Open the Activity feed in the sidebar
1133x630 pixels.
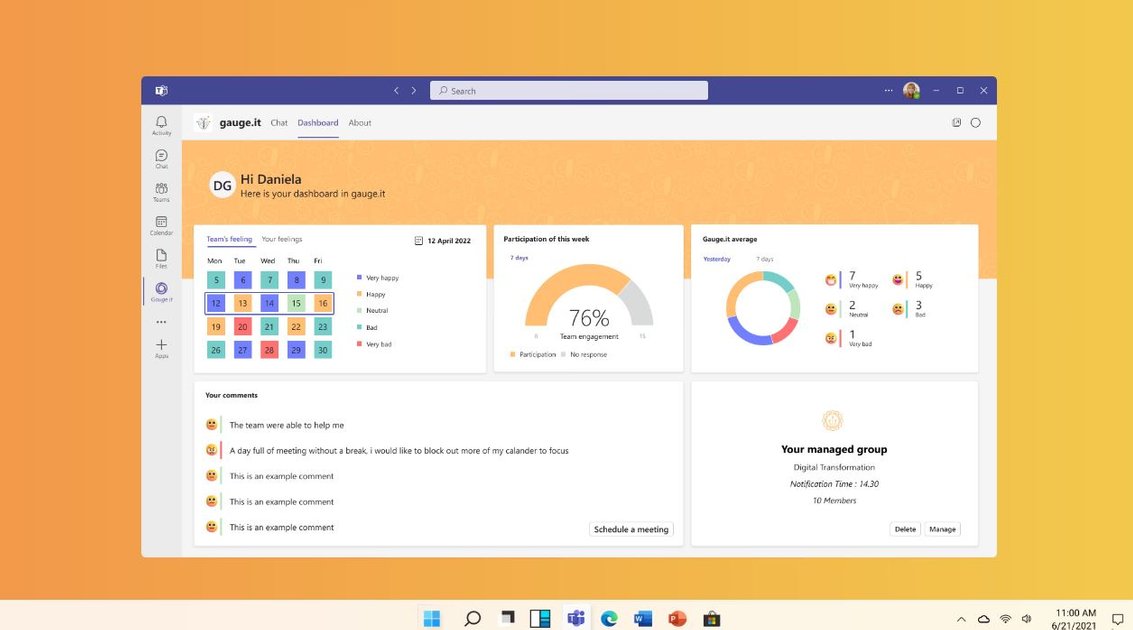(161, 122)
